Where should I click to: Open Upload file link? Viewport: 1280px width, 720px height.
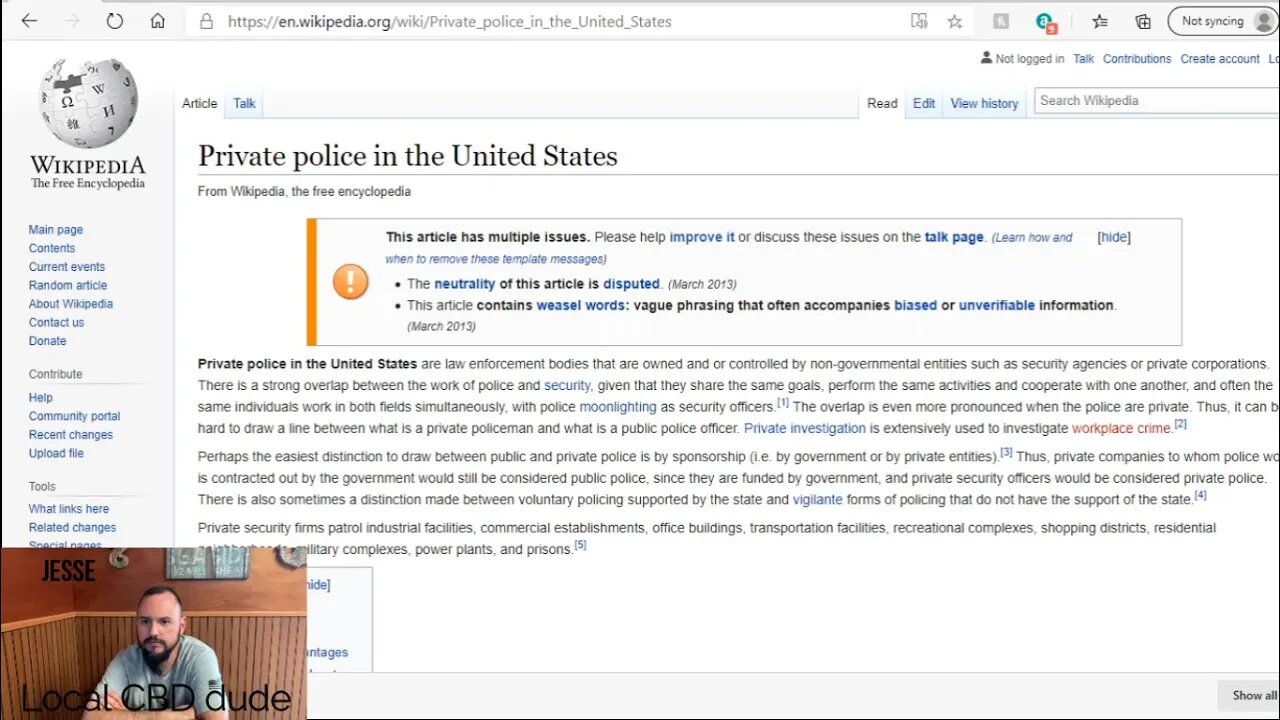(56, 453)
